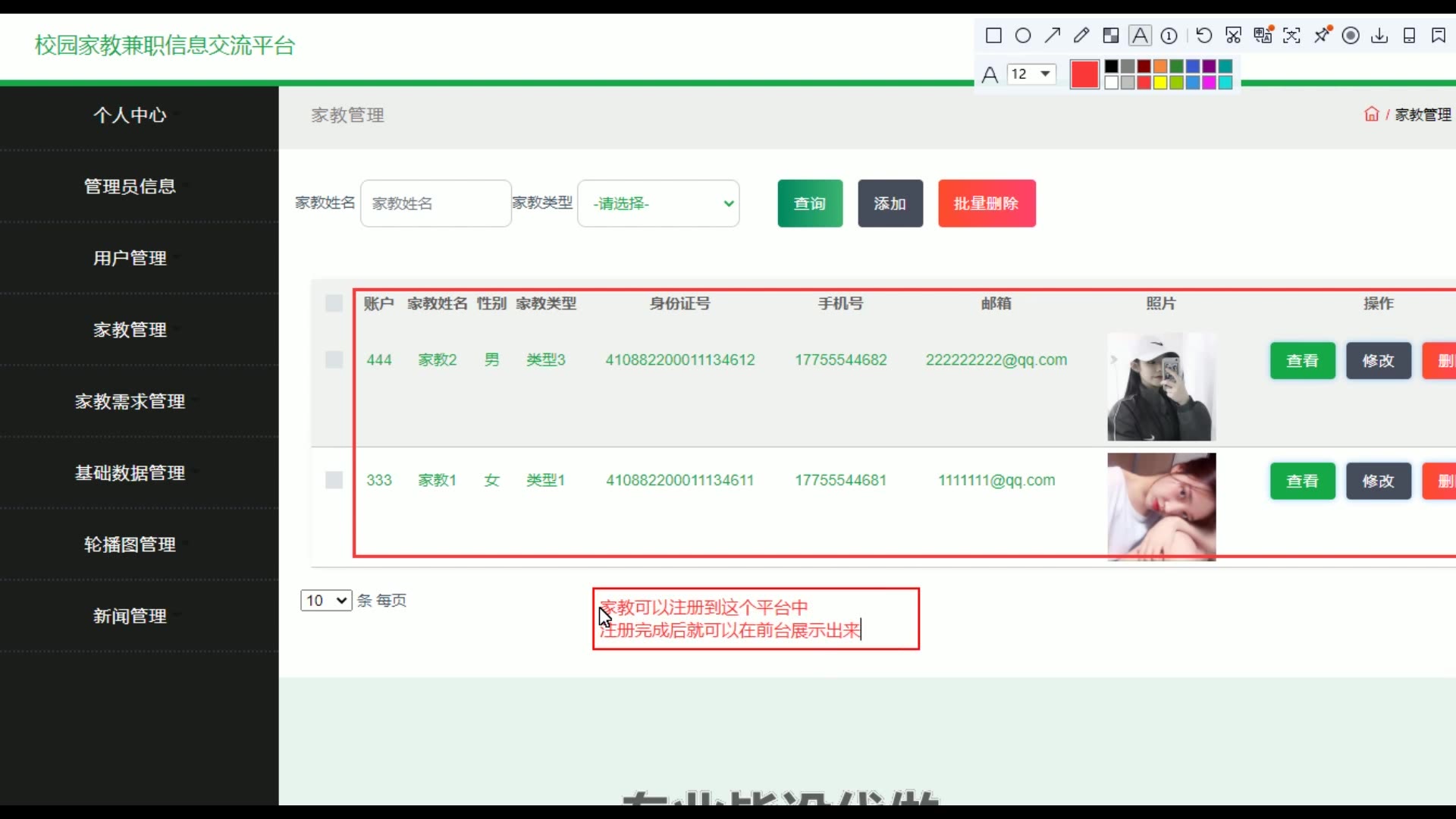Choose the pencil freehand tool
The height and width of the screenshot is (819, 1456).
click(1081, 36)
